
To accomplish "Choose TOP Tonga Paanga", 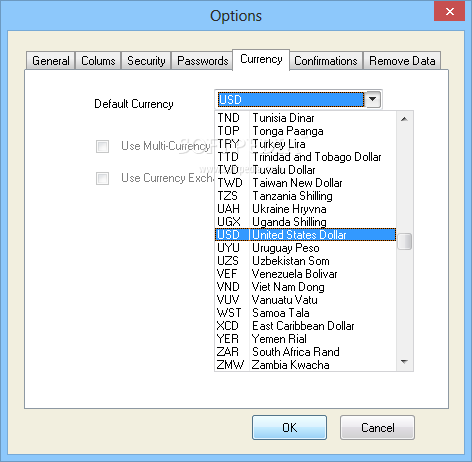I will 305,131.
